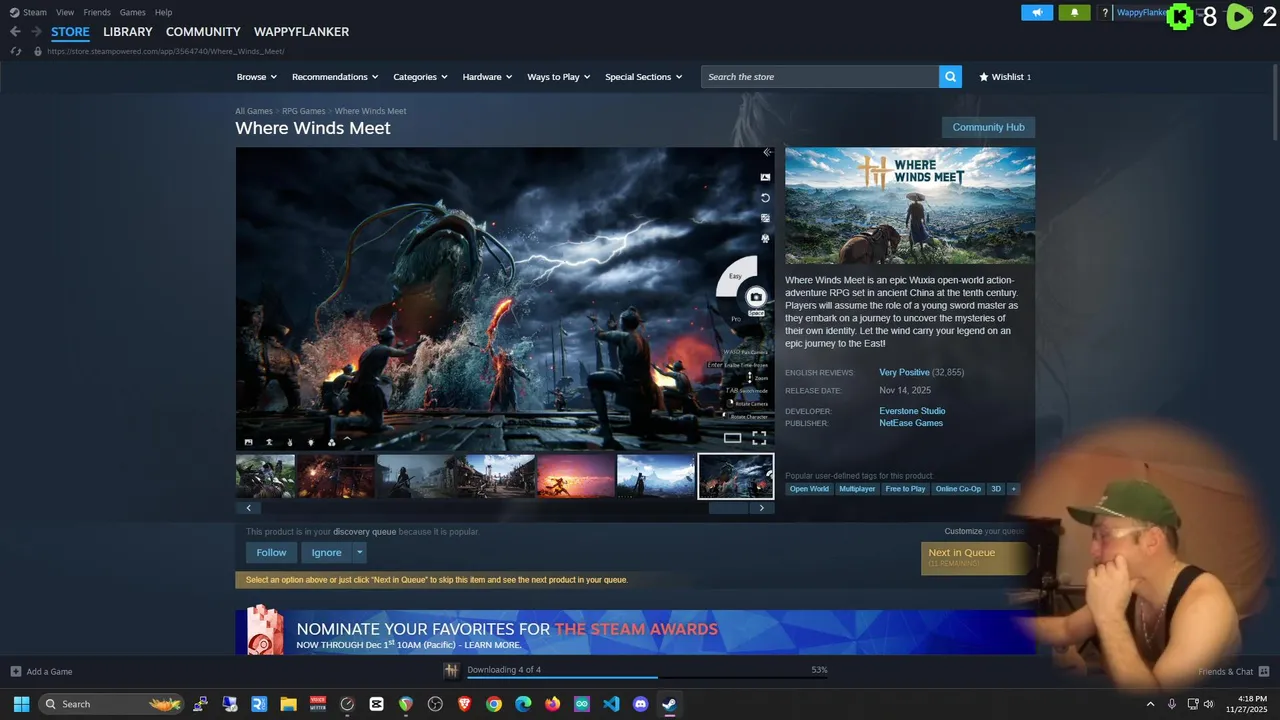Screen dimensions: 1280x720
Task: Open the View menu
Action: pos(65,12)
